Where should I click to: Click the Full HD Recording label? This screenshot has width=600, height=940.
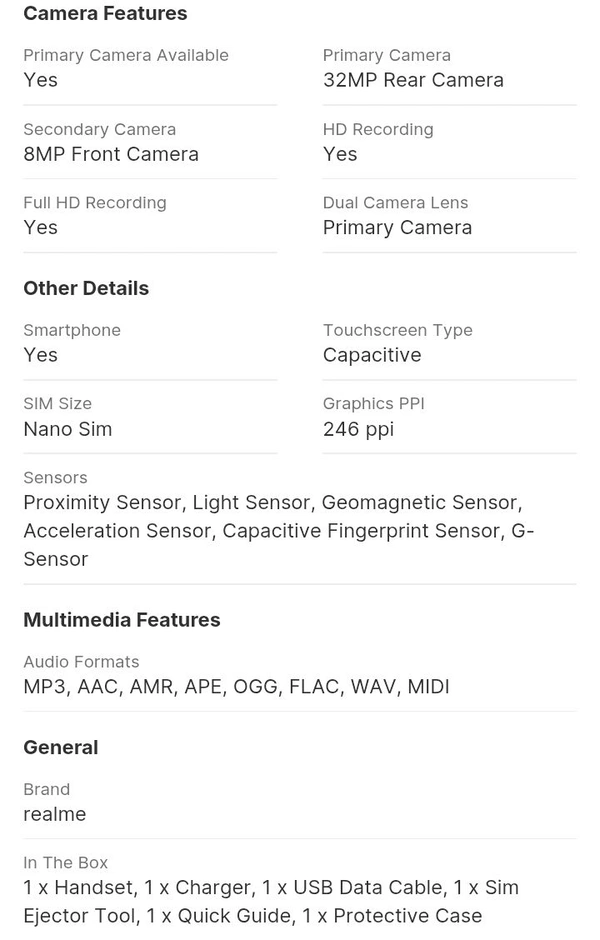pos(95,203)
